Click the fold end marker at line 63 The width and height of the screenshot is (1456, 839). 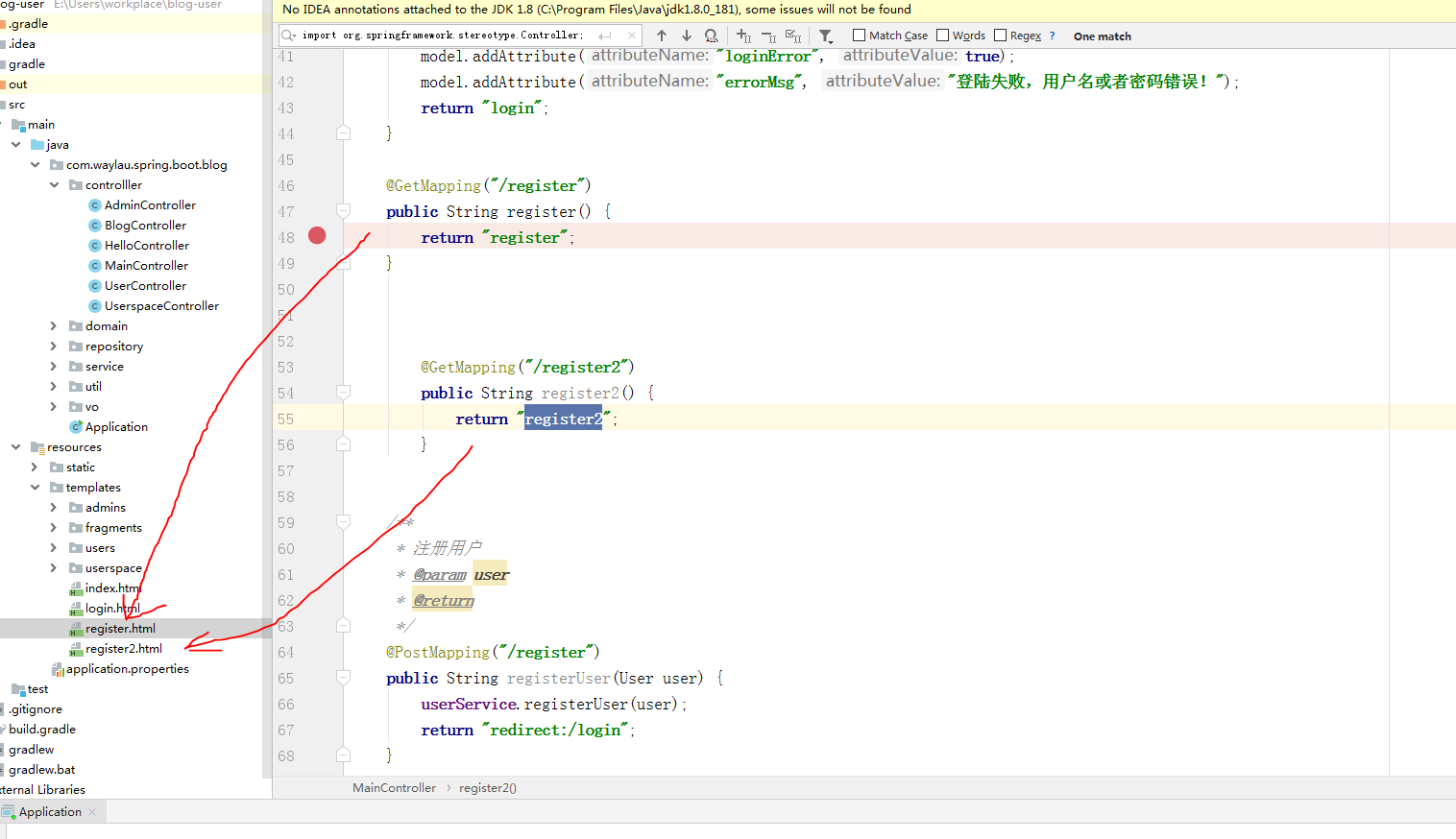click(x=343, y=625)
